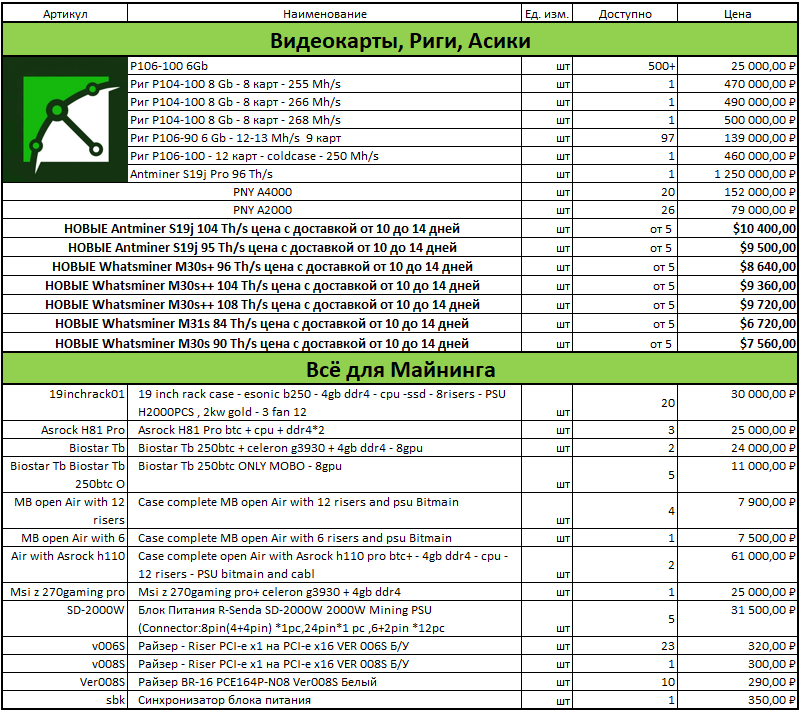Click the price '1 250 000,00 ₽'

(x=755, y=174)
